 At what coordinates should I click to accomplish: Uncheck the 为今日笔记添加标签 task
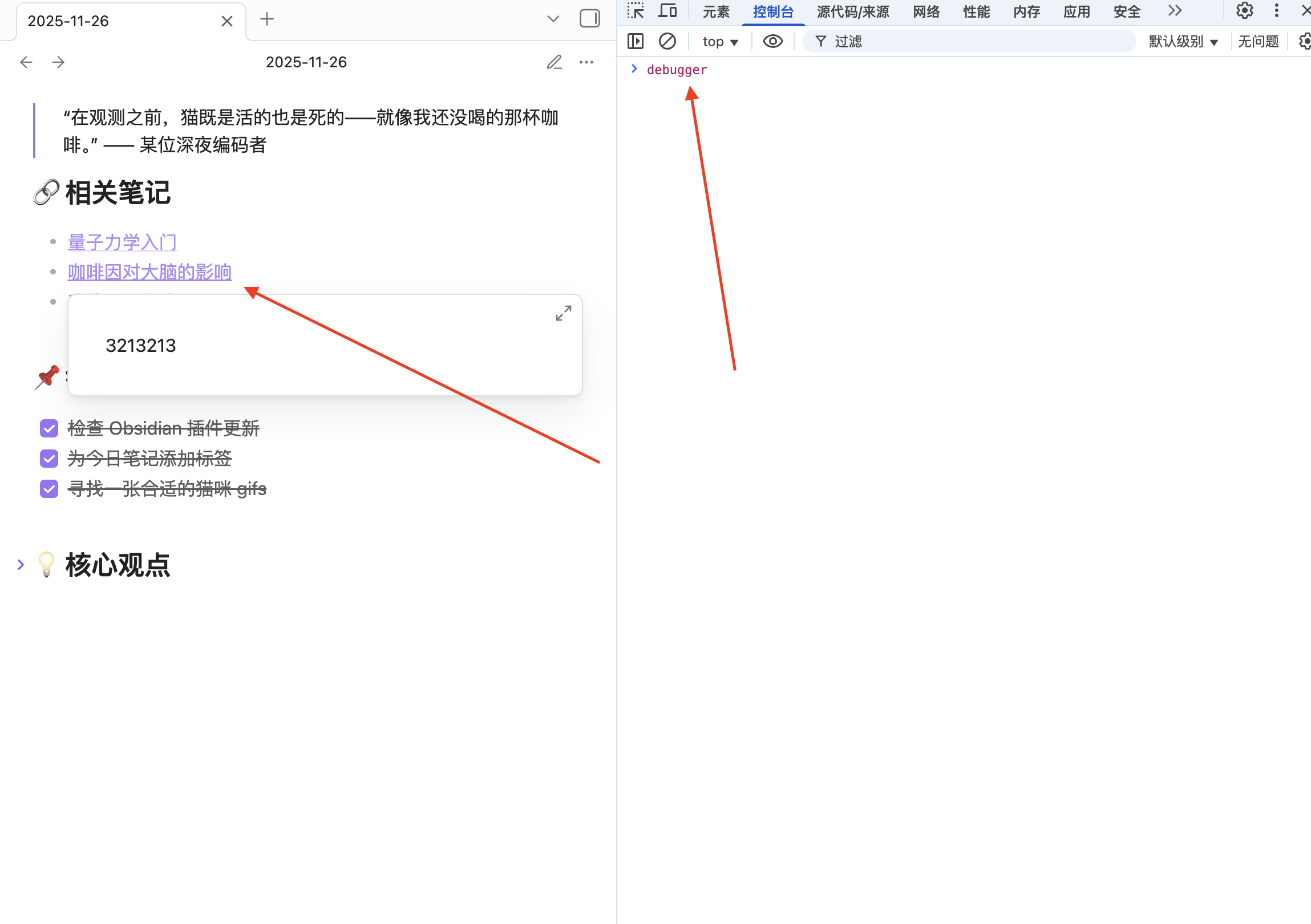(x=49, y=459)
